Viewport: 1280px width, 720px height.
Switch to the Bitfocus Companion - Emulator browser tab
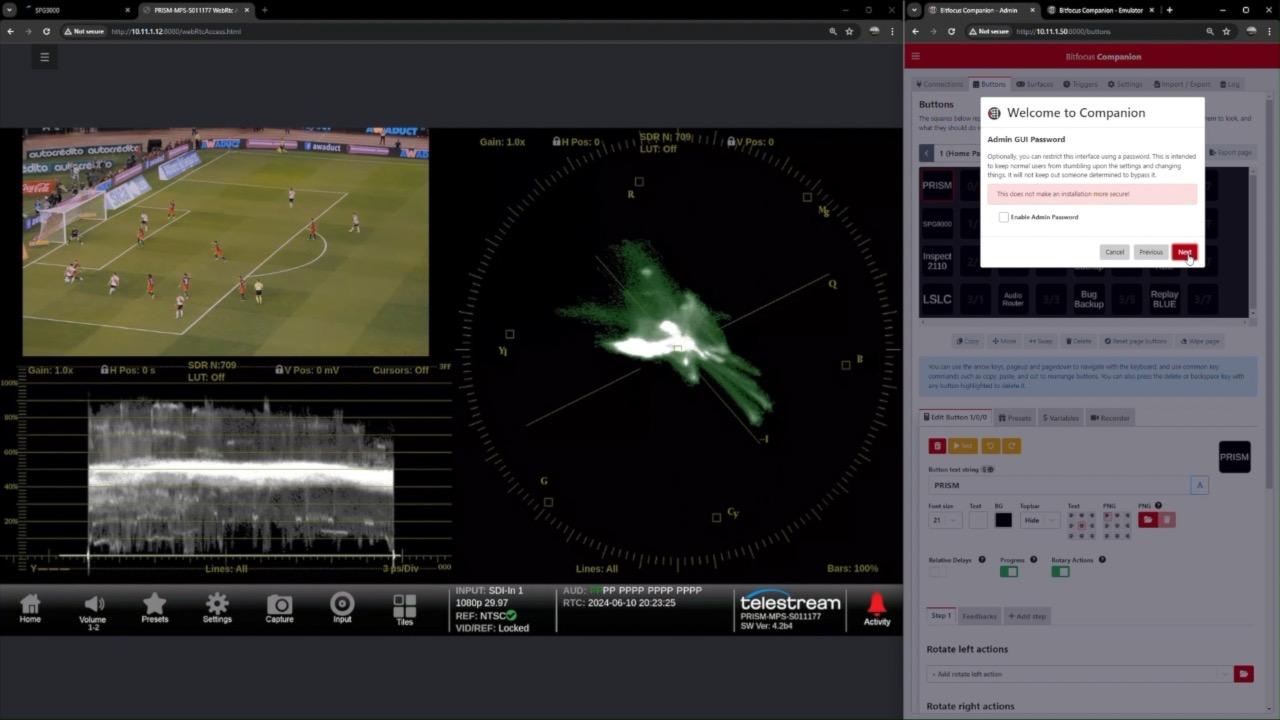pos(1098,10)
